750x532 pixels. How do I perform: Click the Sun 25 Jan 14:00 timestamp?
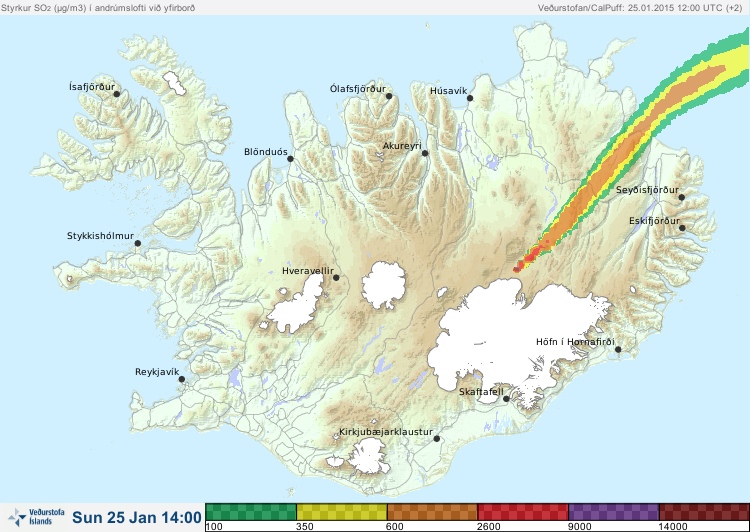pyautogui.click(x=137, y=517)
